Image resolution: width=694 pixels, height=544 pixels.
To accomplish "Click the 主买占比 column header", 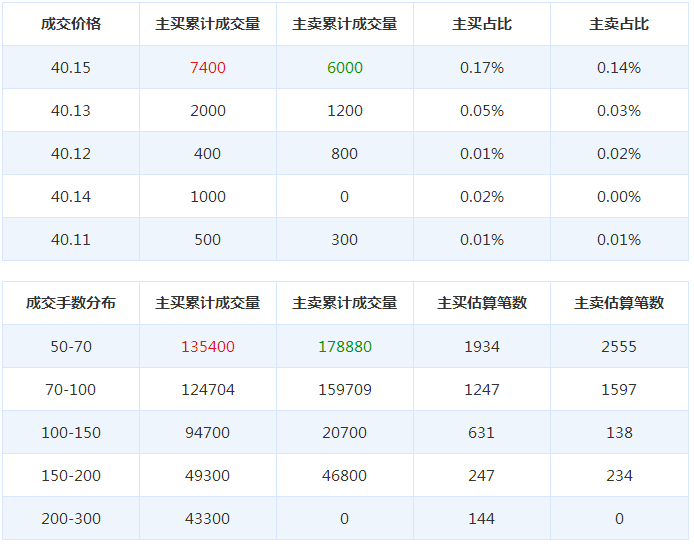I will tap(482, 24).
